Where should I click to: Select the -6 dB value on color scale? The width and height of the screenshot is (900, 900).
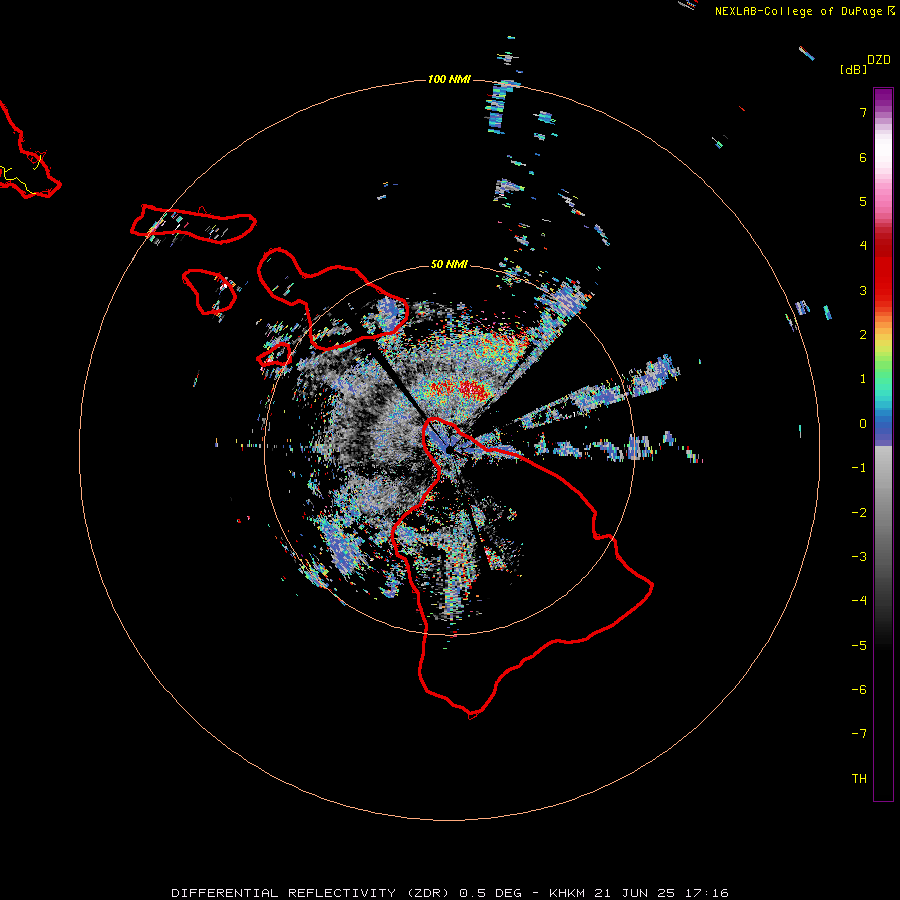click(x=859, y=690)
